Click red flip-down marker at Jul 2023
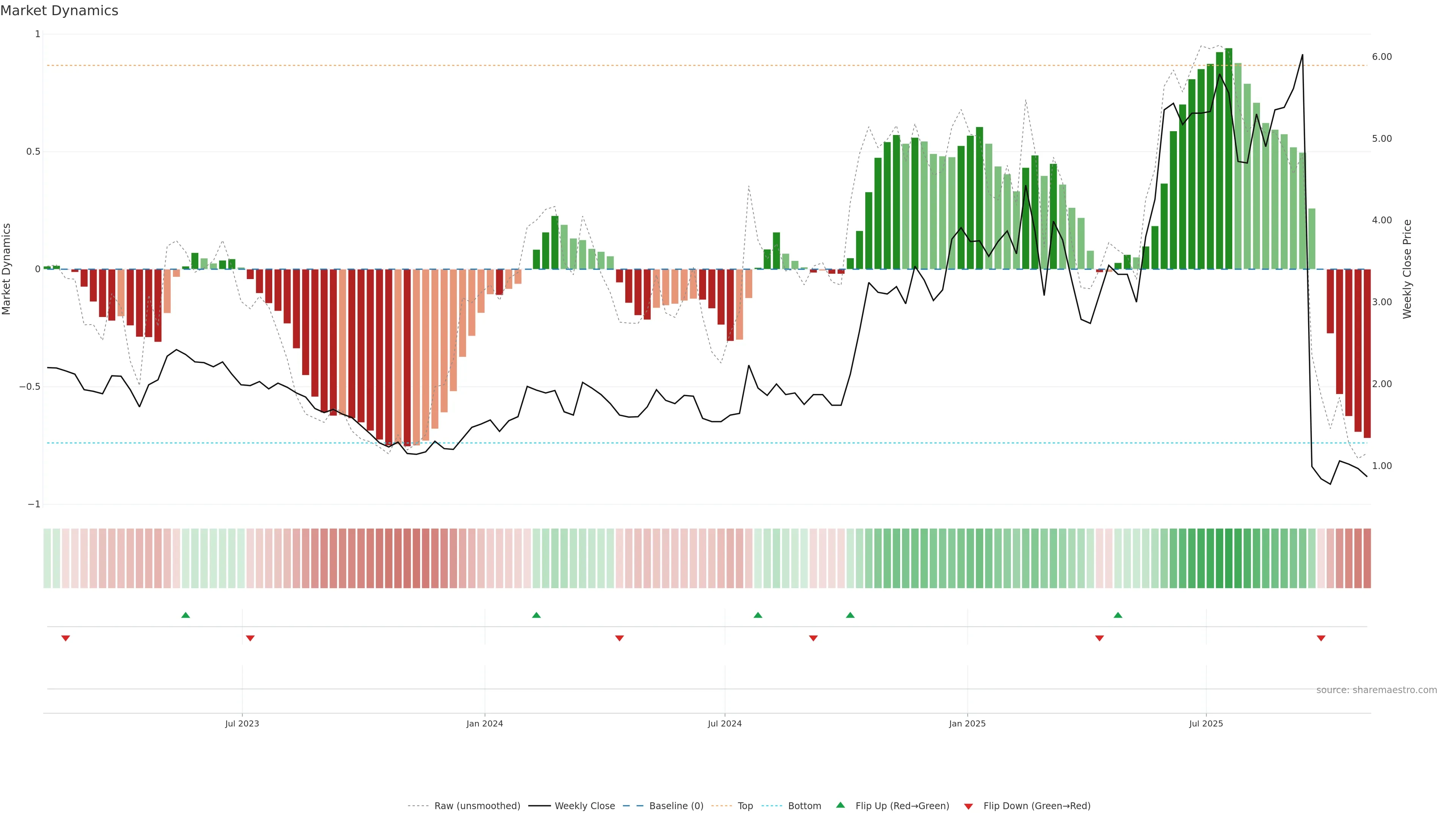1456x819 pixels. coord(250,638)
